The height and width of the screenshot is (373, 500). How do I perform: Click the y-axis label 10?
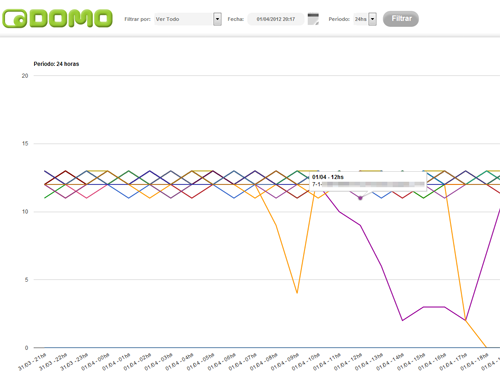point(25,212)
